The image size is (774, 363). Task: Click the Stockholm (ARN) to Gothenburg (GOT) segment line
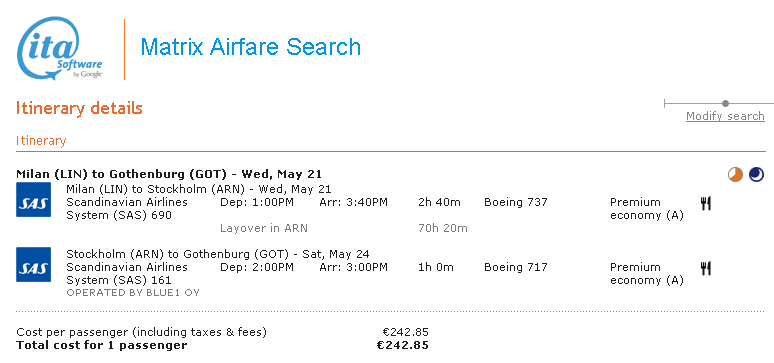[x=218, y=254]
